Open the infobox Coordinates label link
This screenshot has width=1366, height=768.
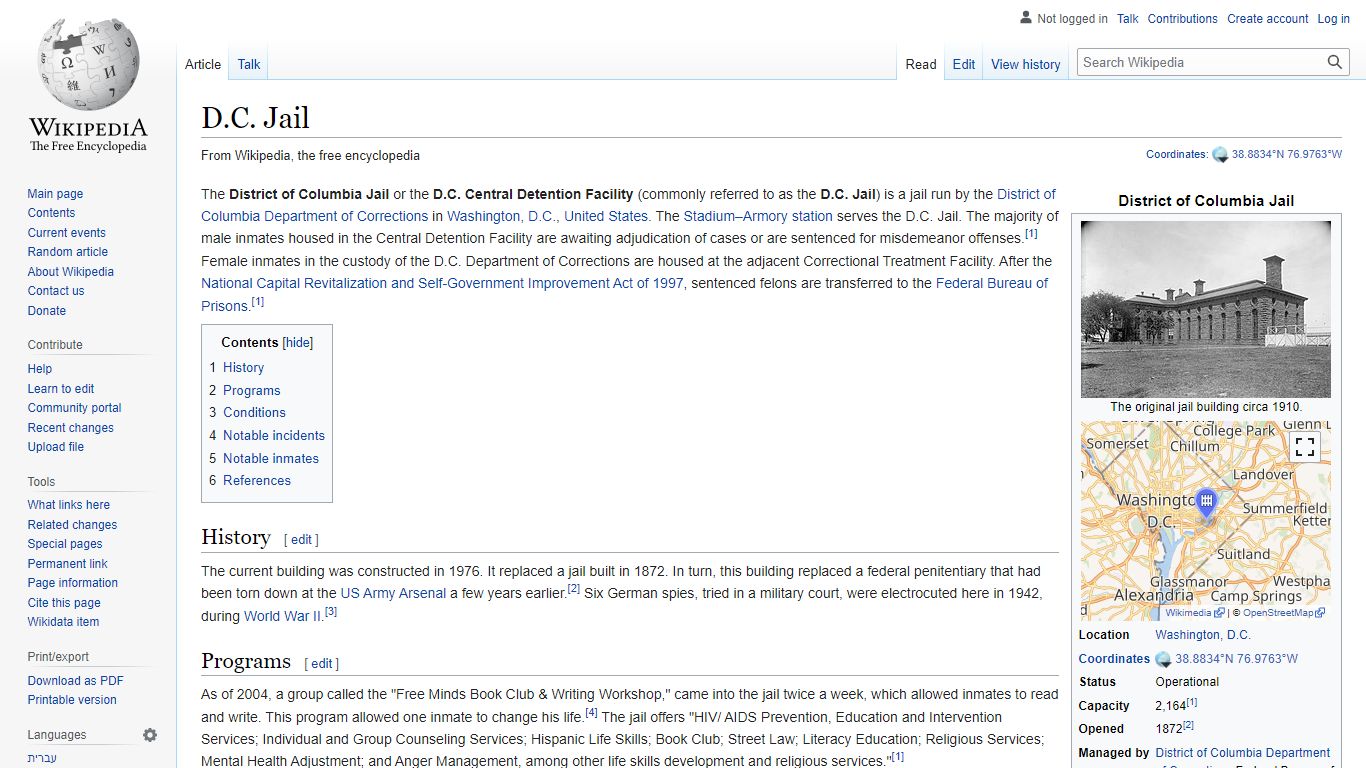pyautogui.click(x=1114, y=659)
